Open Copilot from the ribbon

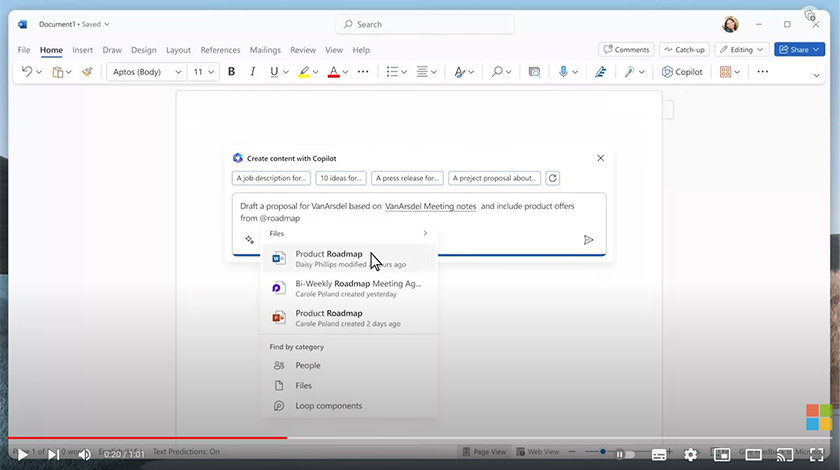(681, 72)
